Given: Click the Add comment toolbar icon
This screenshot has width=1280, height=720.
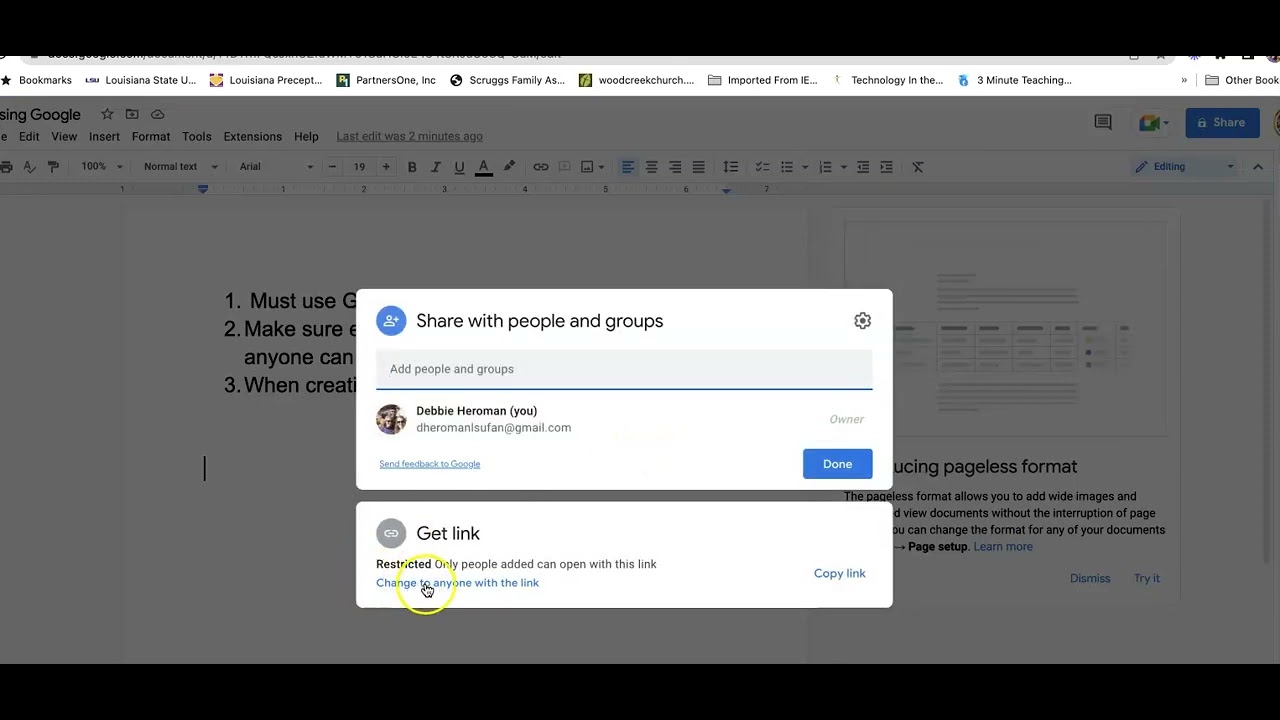Looking at the screenshot, I should 565,167.
